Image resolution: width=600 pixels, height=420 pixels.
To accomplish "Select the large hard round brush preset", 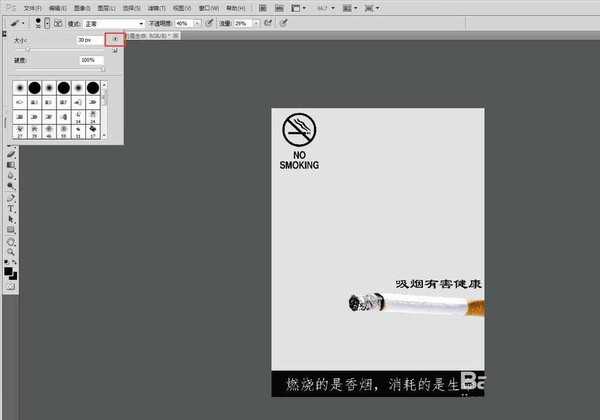I will 91,89.
